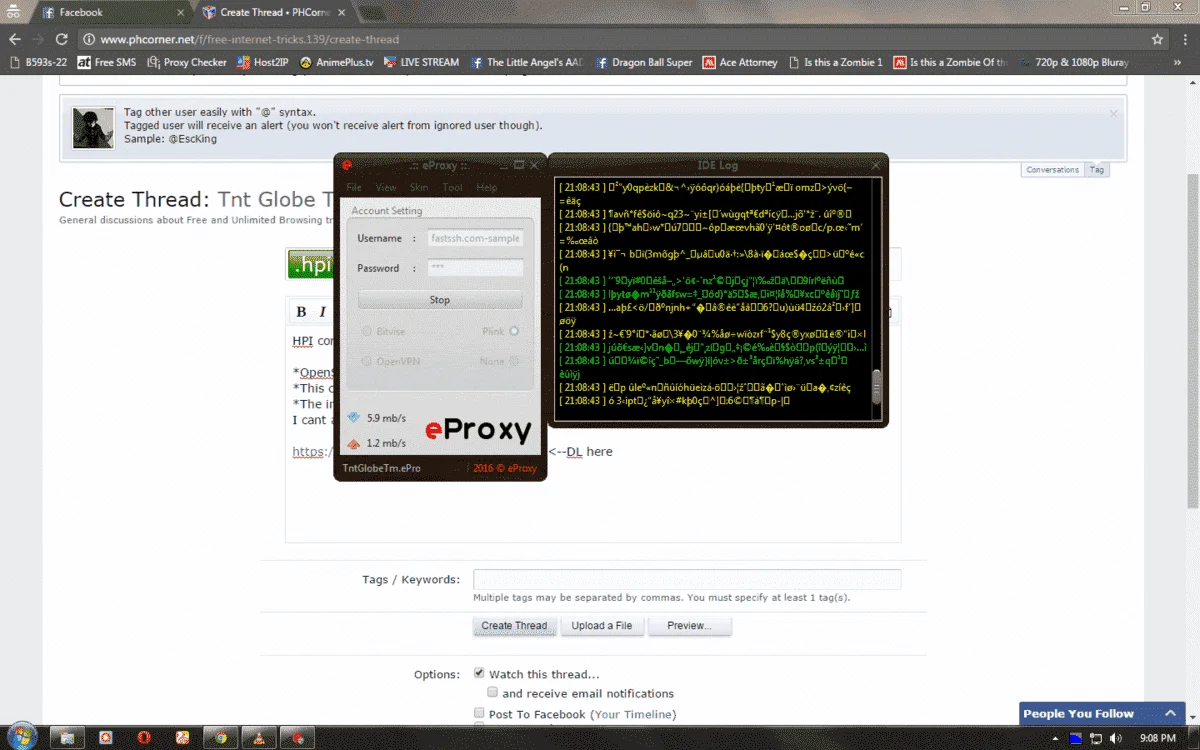The width and height of the screenshot is (1200, 750).
Task: Click the TntGlobeTm.ePro status text
Action: (382, 468)
